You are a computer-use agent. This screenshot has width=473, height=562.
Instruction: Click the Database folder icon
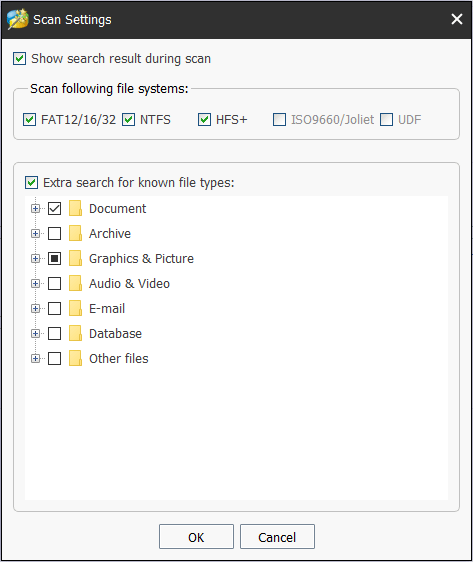tap(75, 333)
